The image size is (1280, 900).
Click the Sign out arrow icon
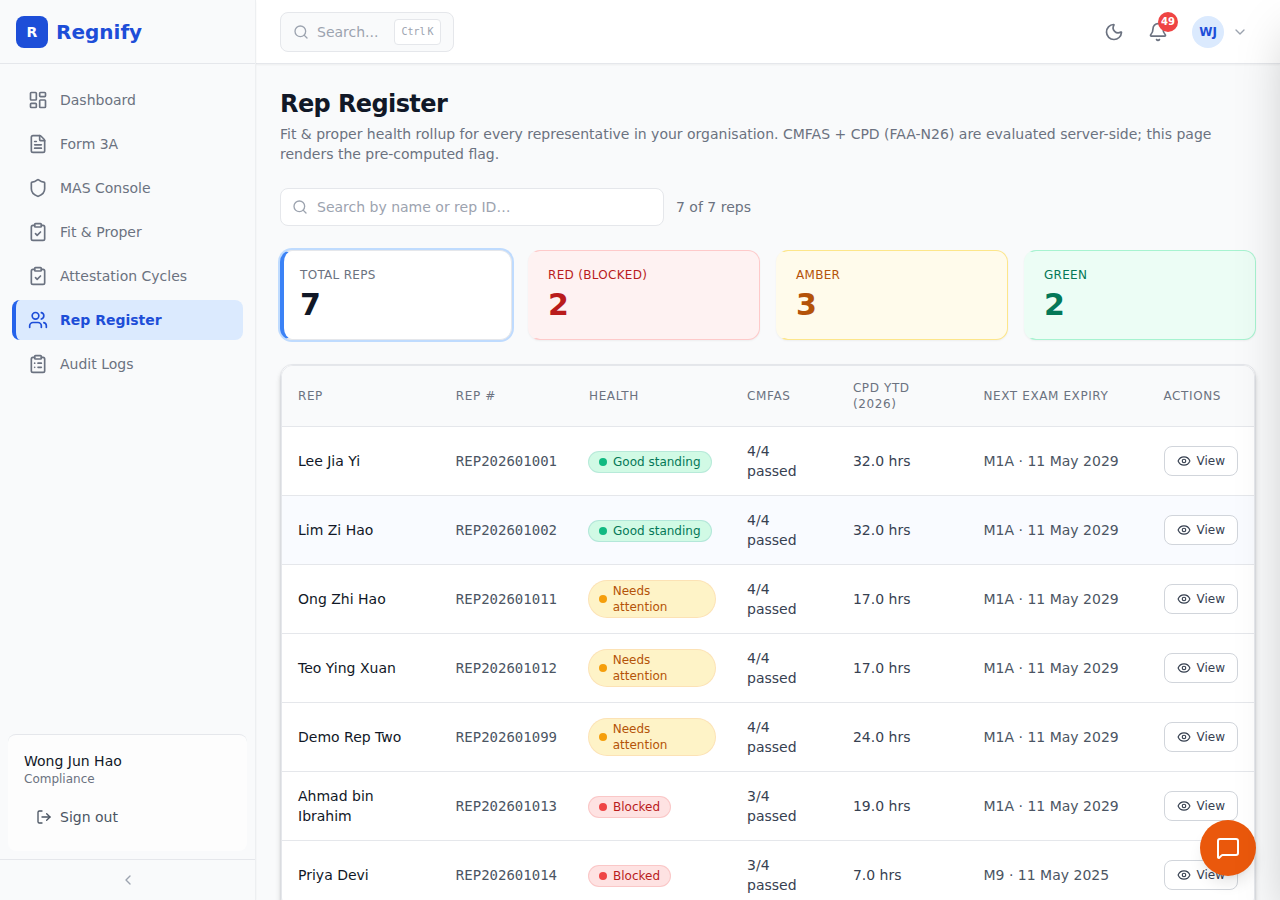(x=44, y=817)
